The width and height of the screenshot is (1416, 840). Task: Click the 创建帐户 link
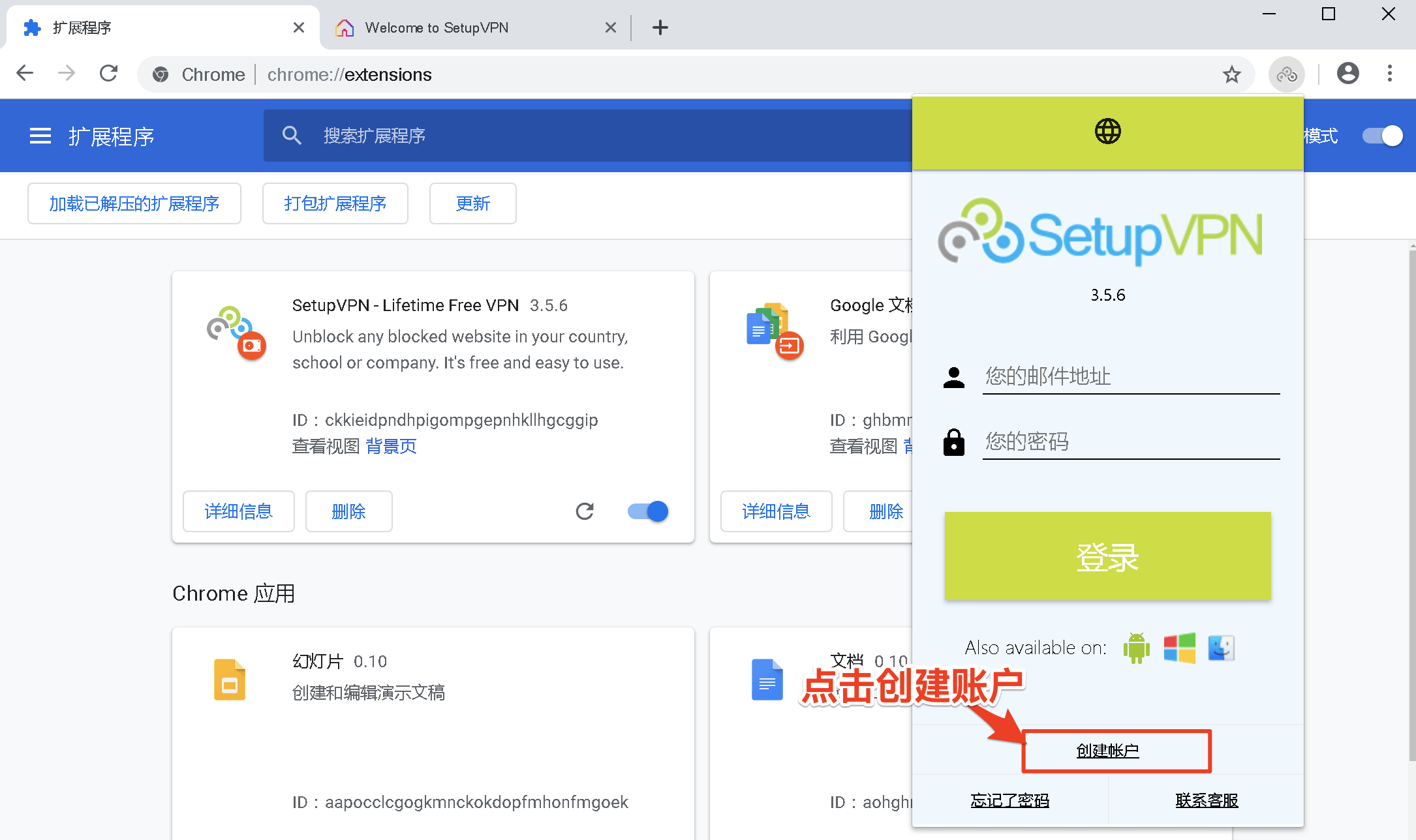tap(1107, 751)
